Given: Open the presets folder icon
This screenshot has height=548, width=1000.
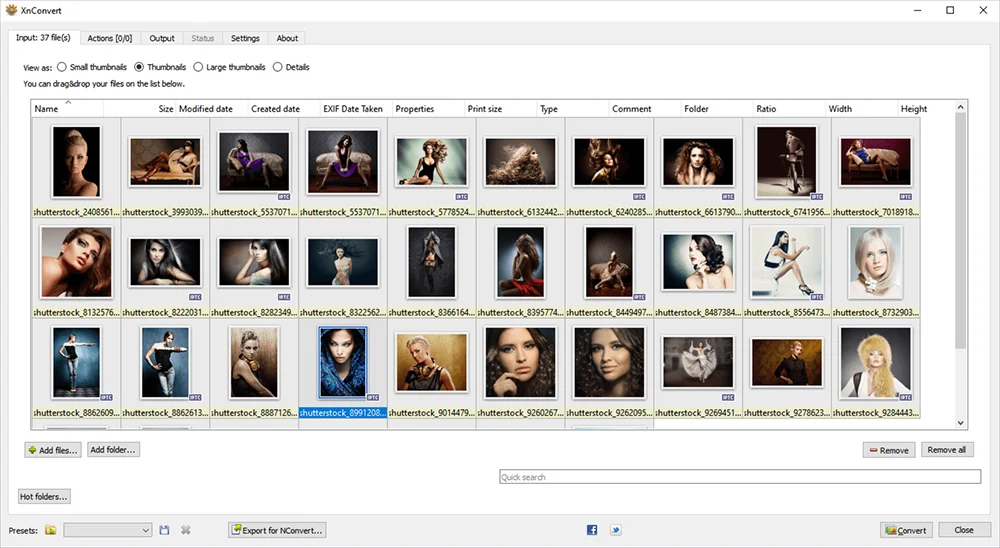Looking at the screenshot, I should point(50,530).
